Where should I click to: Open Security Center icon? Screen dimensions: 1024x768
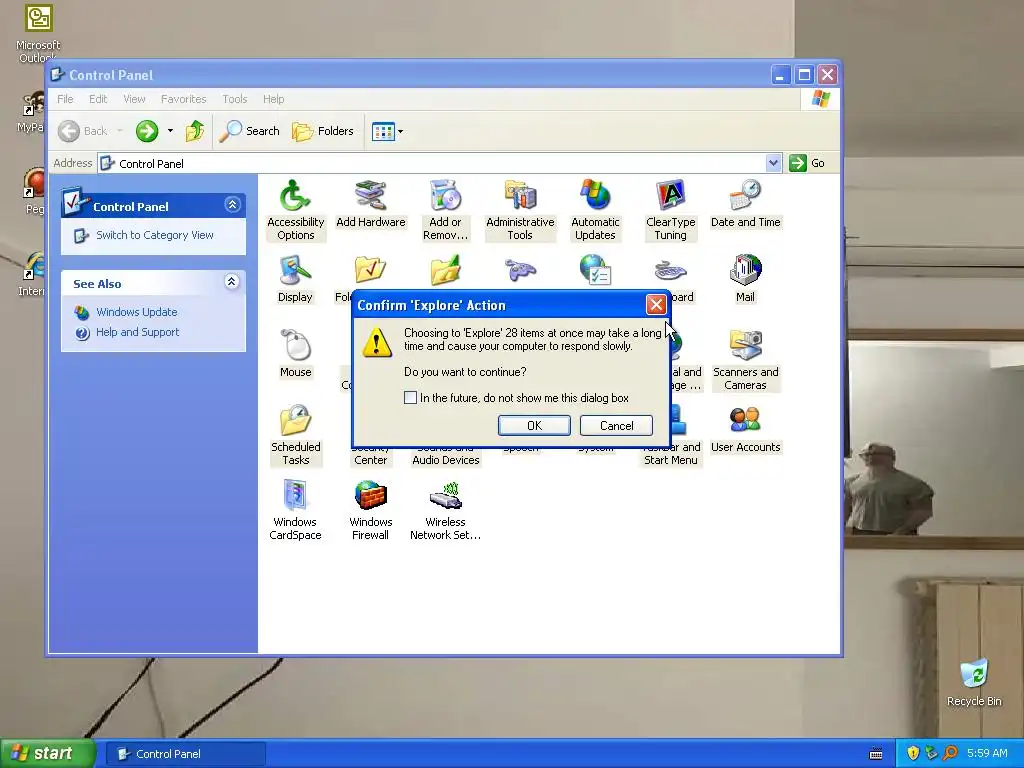pyautogui.click(x=370, y=456)
